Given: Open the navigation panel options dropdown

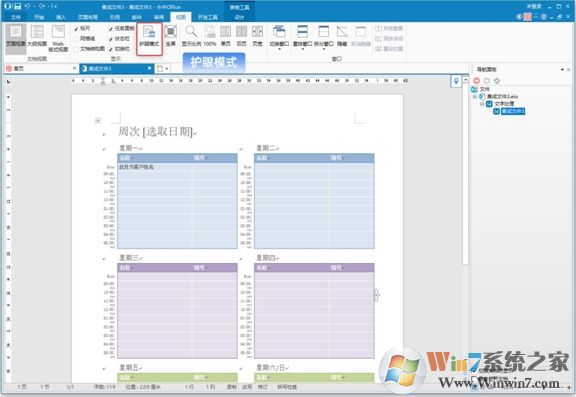Looking at the screenshot, I should pos(562,69).
